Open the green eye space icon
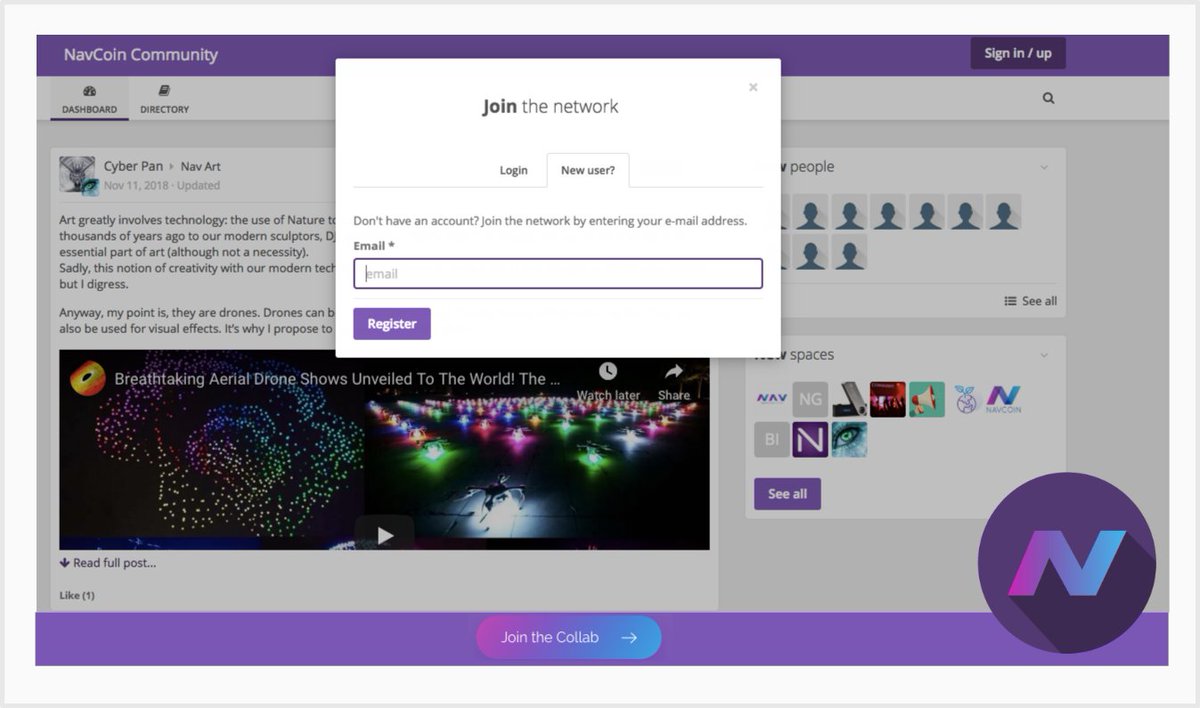This screenshot has height=708, width=1200. click(849, 439)
